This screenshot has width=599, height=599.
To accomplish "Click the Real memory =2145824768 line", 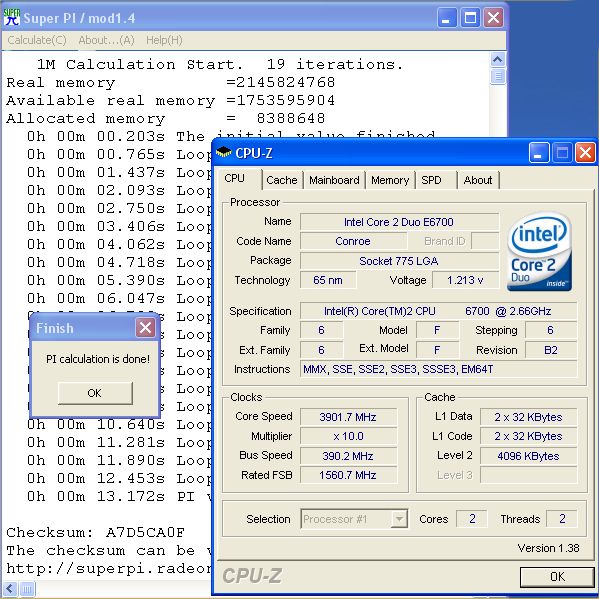I will [171, 82].
